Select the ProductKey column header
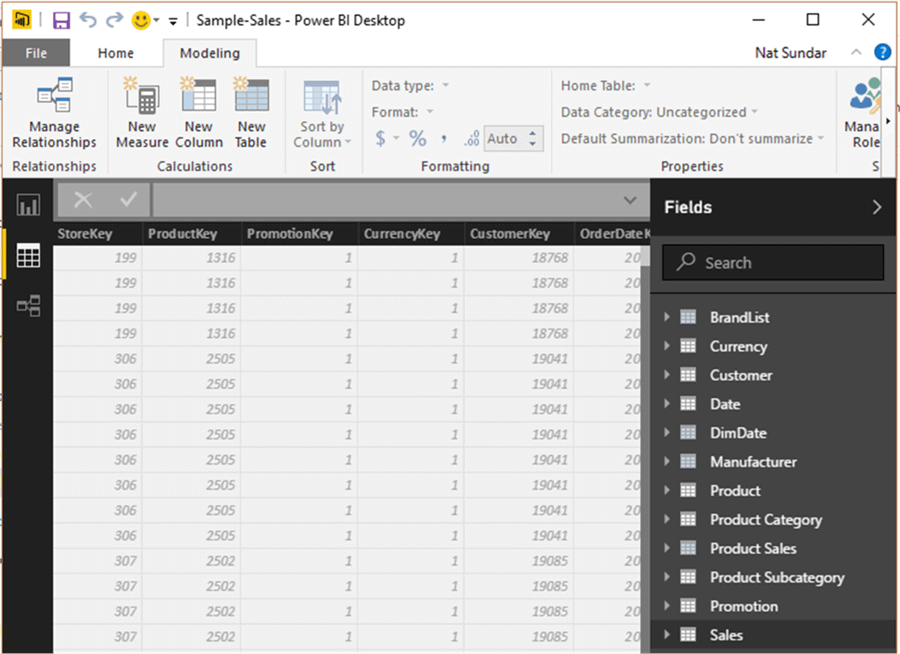This screenshot has width=900, height=654. point(192,234)
